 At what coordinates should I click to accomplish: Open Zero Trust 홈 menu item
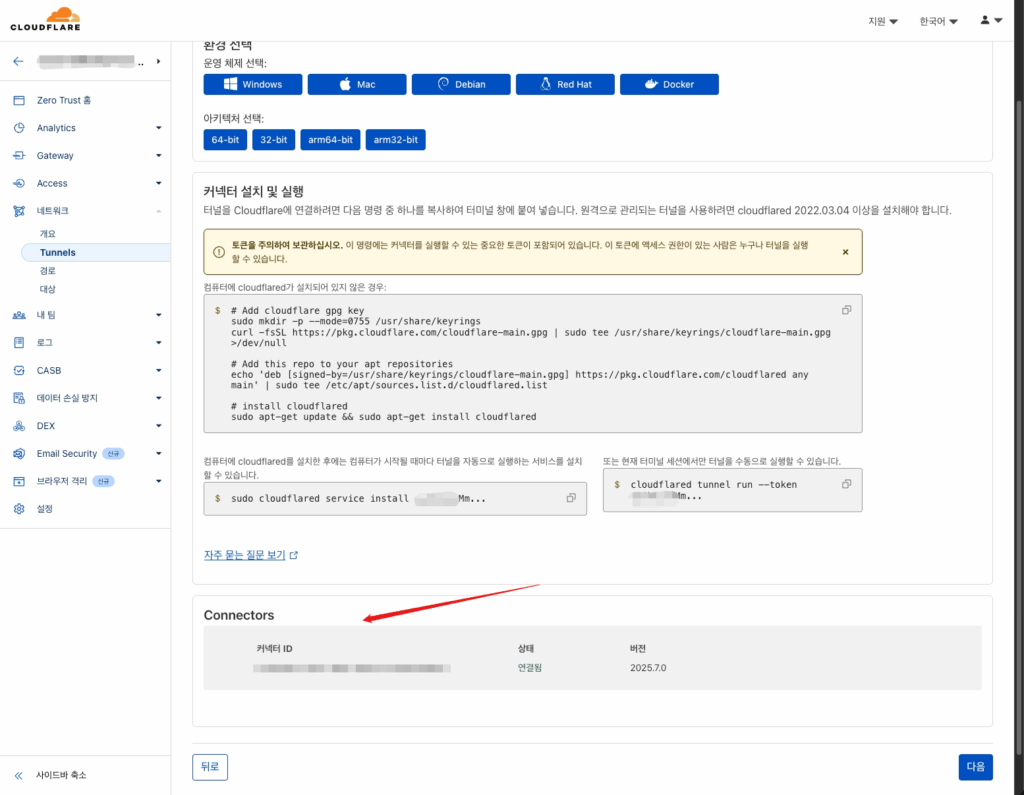pos(64,100)
